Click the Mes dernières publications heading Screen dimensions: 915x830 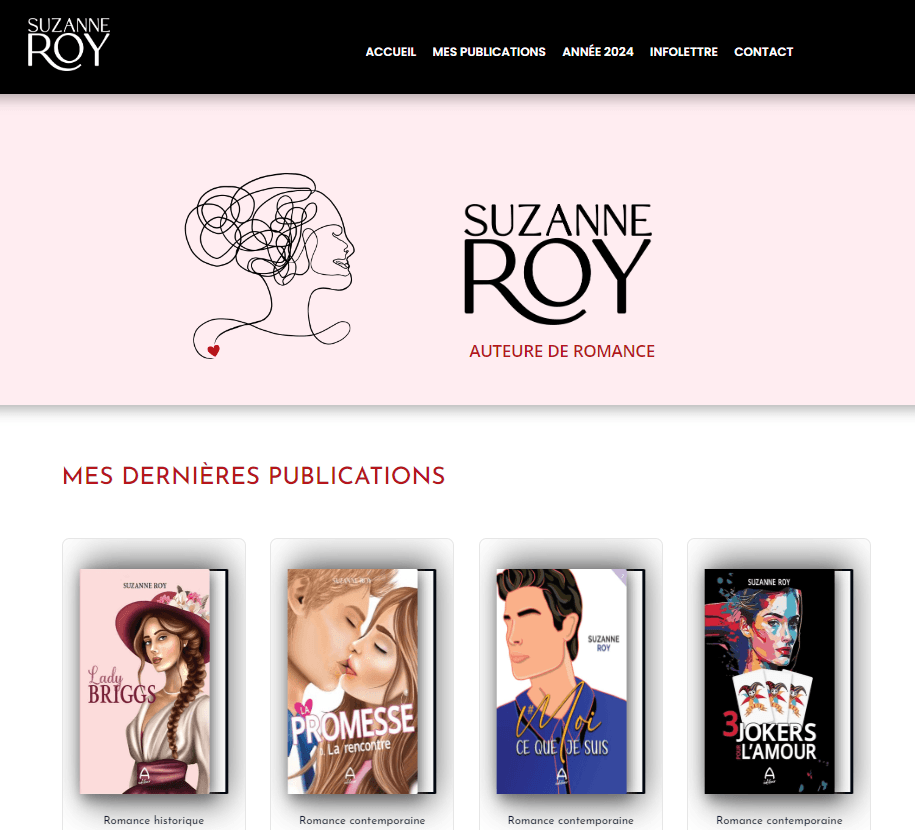(x=254, y=476)
